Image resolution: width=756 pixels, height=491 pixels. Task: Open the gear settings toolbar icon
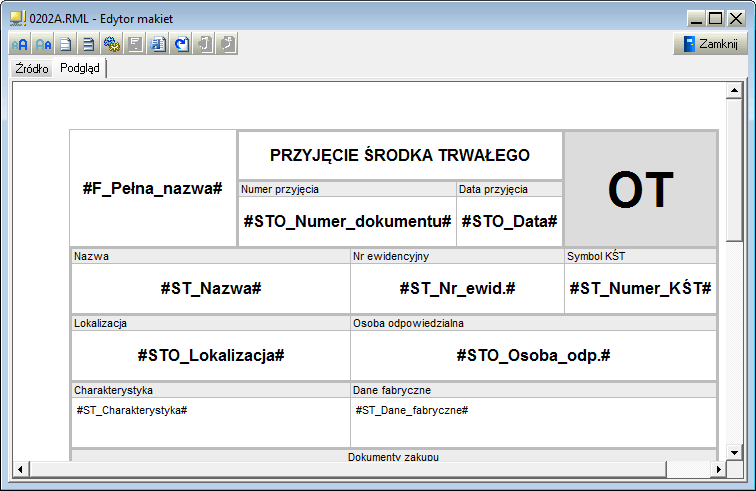(111, 45)
